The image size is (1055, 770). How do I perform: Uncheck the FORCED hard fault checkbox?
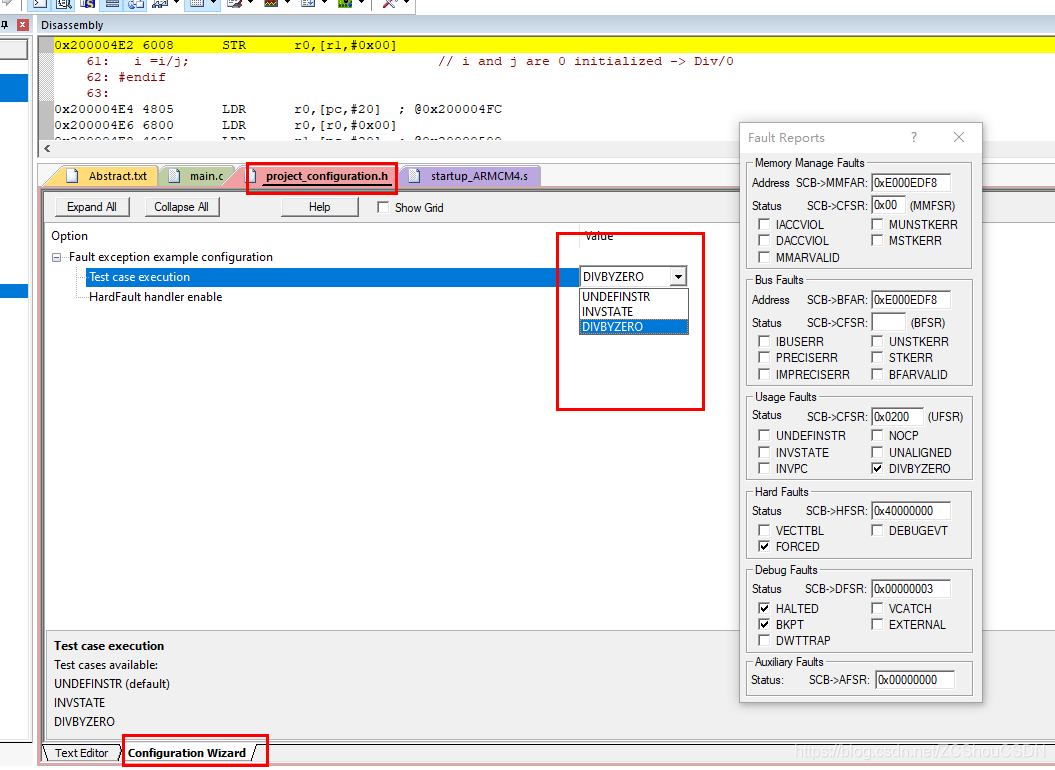(x=764, y=547)
